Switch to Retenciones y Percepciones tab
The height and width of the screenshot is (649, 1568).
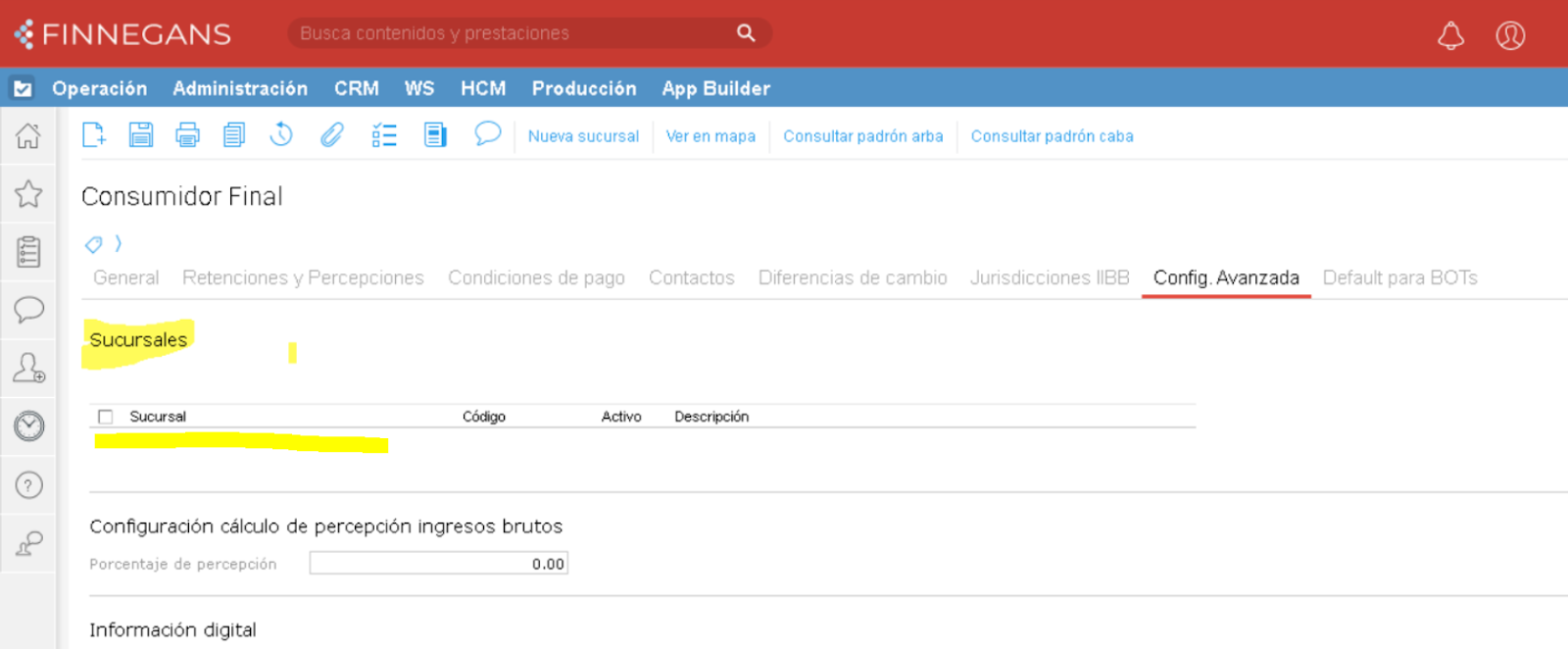pos(303,277)
